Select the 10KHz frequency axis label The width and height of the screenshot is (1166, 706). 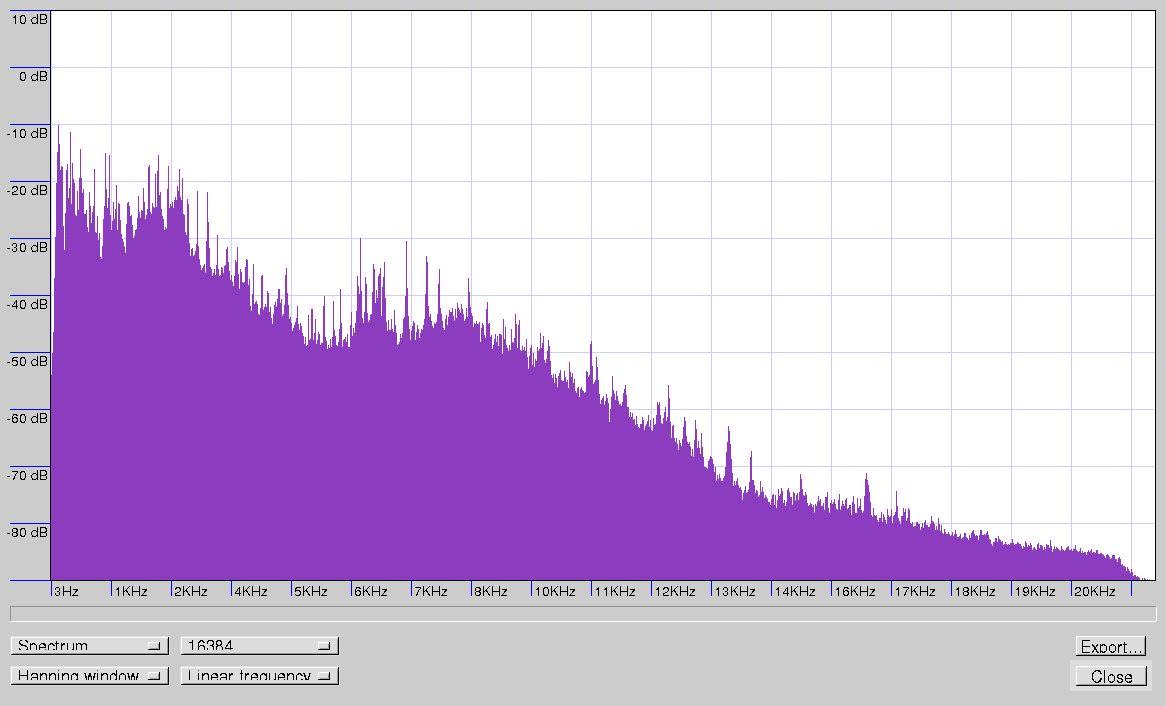pyautogui.click(x=555, y=591)
